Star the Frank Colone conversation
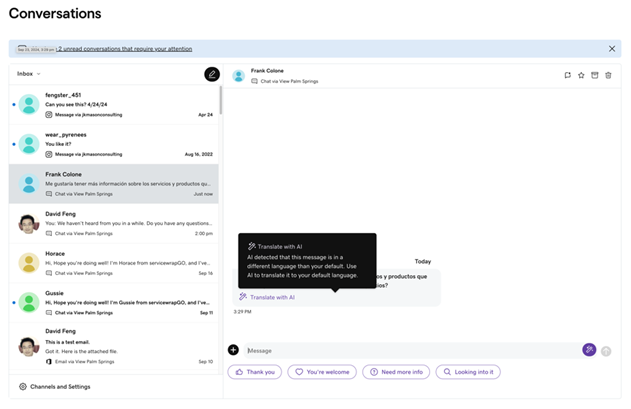The height and width of the screenshot is (409, 631). (x=581, y=75)
